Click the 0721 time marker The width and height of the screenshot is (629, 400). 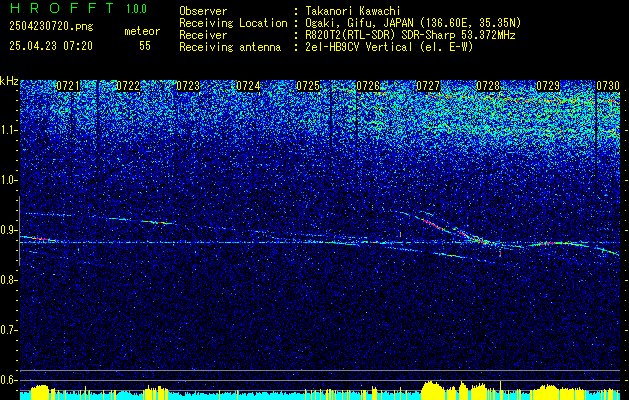[x=68, y=86]
